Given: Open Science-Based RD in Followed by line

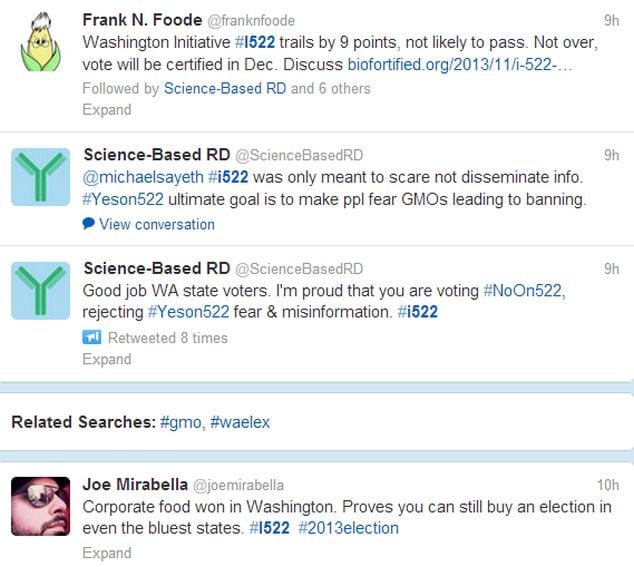Looking at the screenshot, I should (225, 88).
